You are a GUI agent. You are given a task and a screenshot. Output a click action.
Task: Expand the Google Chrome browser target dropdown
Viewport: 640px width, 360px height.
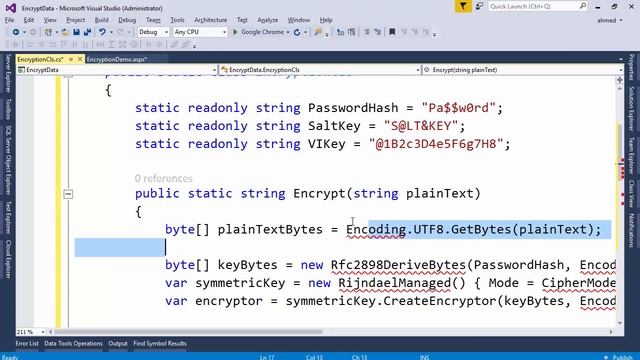[x=288, y=32]
